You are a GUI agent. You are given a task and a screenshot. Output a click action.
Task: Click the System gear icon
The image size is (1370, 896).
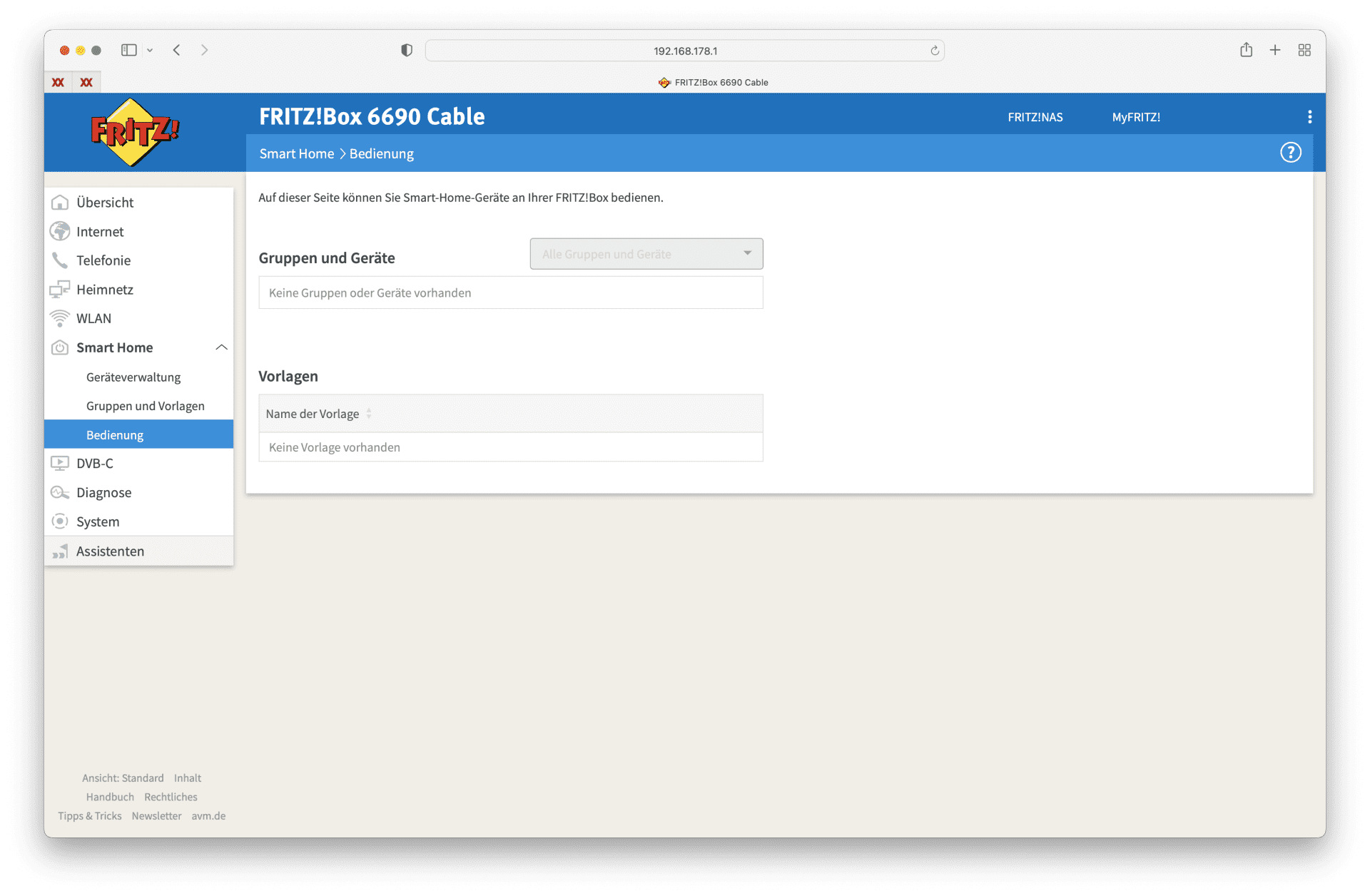click(x=60, y=521)
